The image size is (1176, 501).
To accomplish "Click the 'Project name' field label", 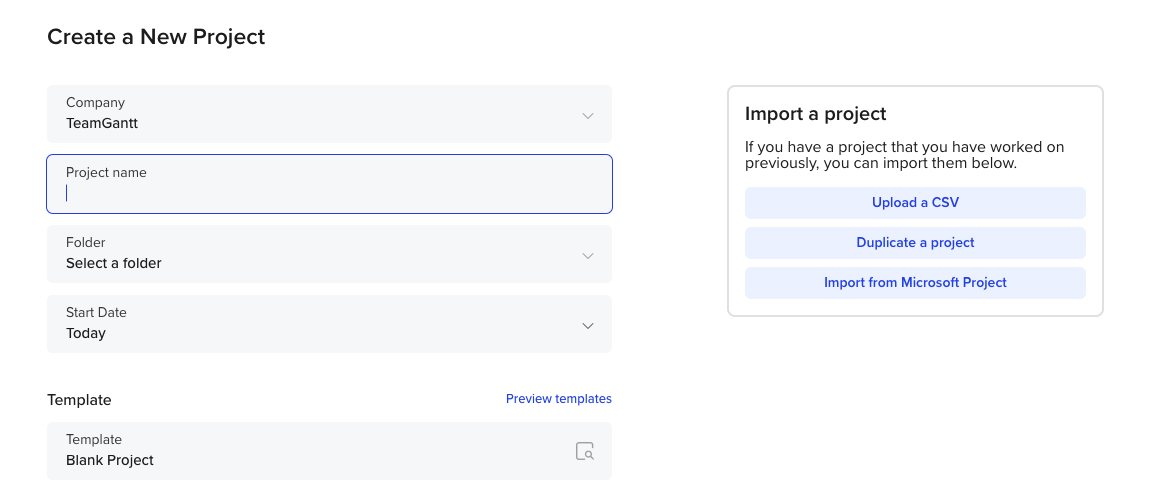I will (x=106, y=173).
